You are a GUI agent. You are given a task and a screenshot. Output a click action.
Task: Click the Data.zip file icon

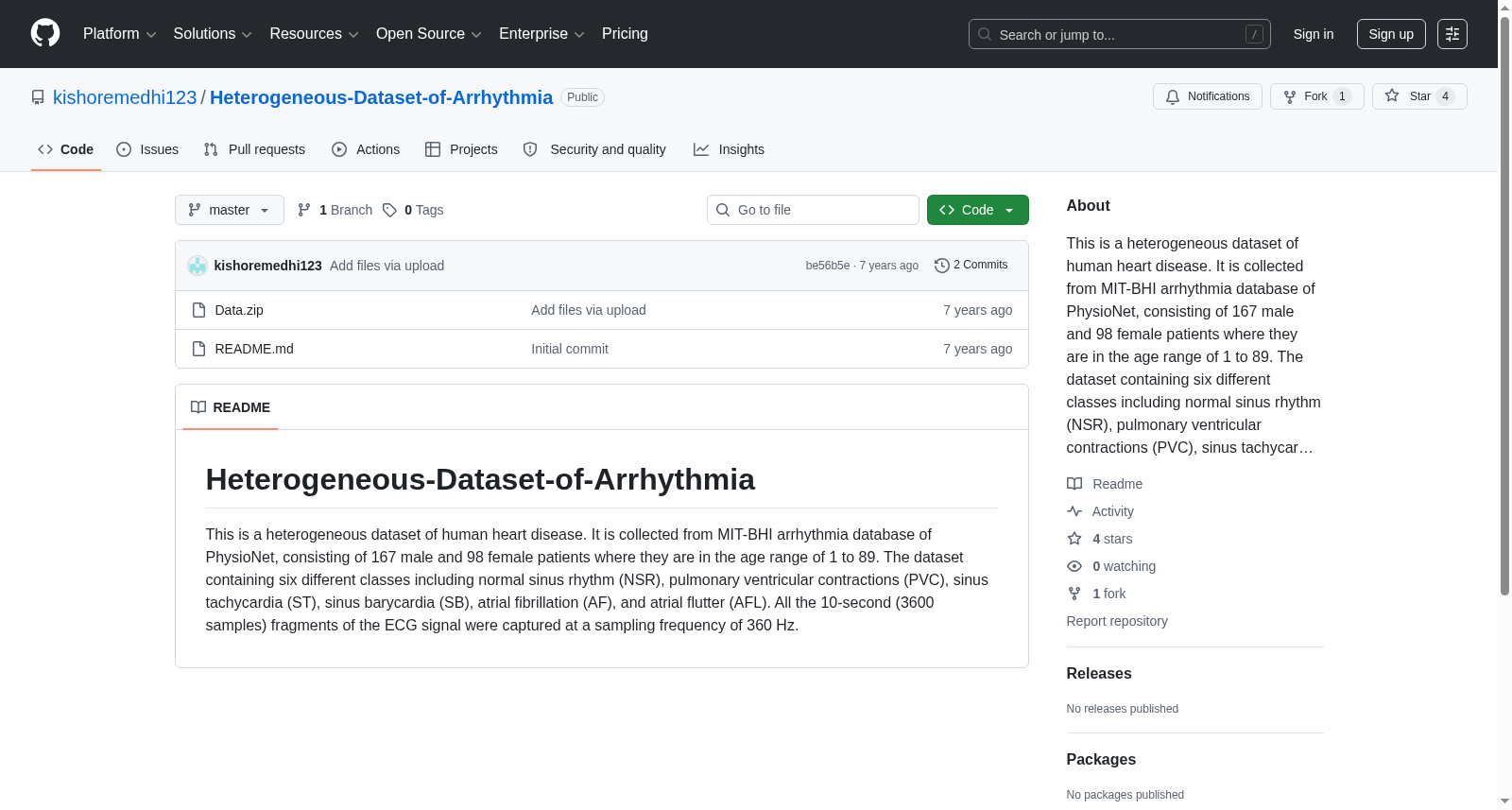(x=198, y=310)
